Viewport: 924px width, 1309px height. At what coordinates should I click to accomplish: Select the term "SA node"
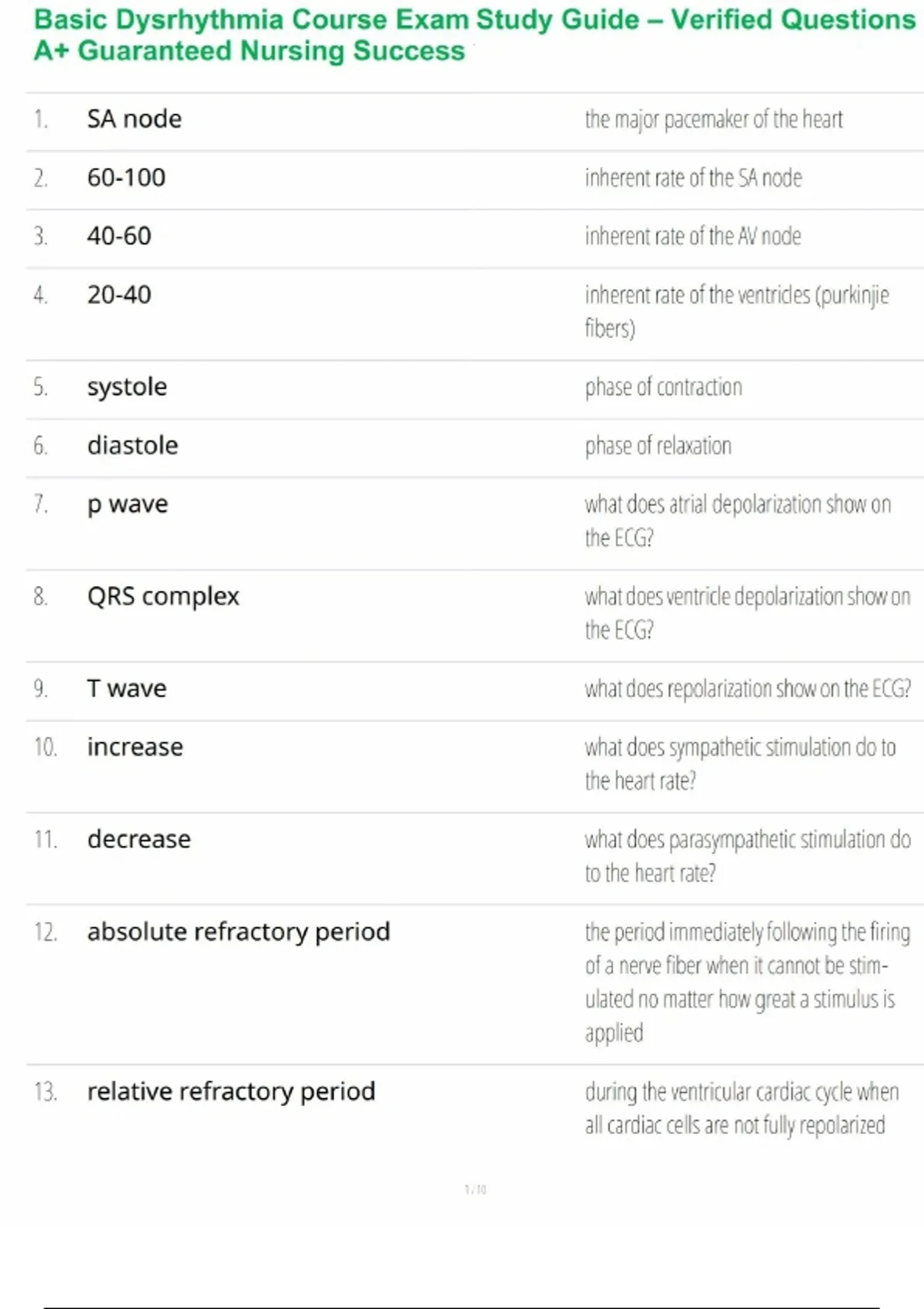[x=135, y=119]
